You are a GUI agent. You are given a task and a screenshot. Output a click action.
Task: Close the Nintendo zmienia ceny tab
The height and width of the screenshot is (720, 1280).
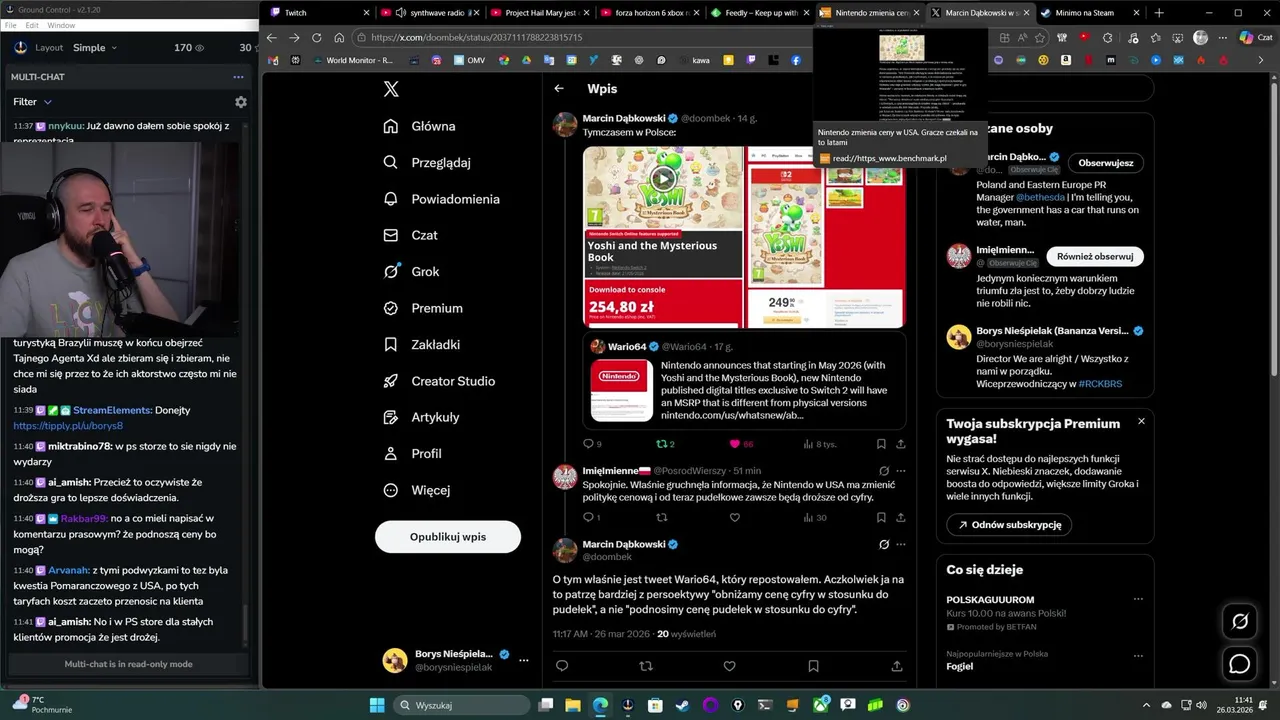point(916,13)
